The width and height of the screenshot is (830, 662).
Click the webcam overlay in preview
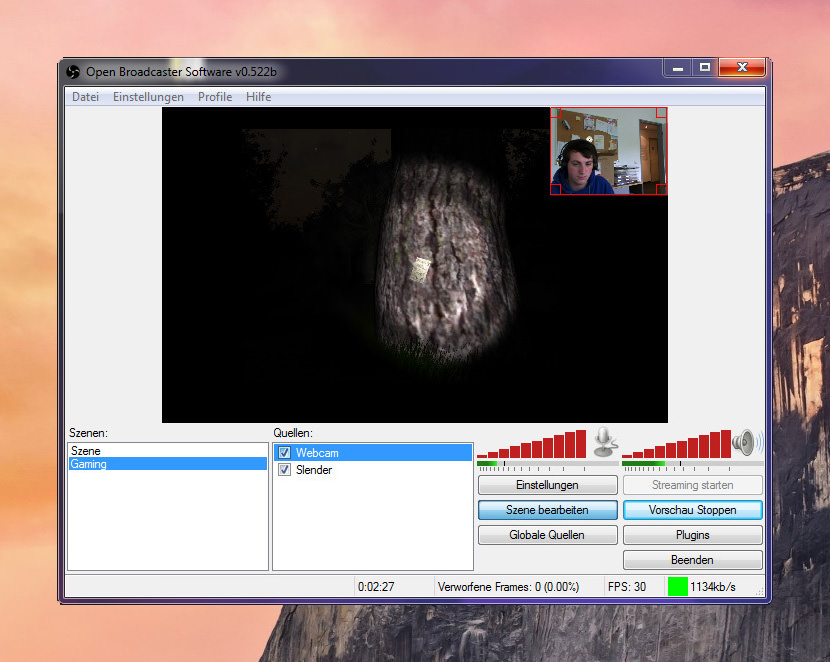coord(608,151)
